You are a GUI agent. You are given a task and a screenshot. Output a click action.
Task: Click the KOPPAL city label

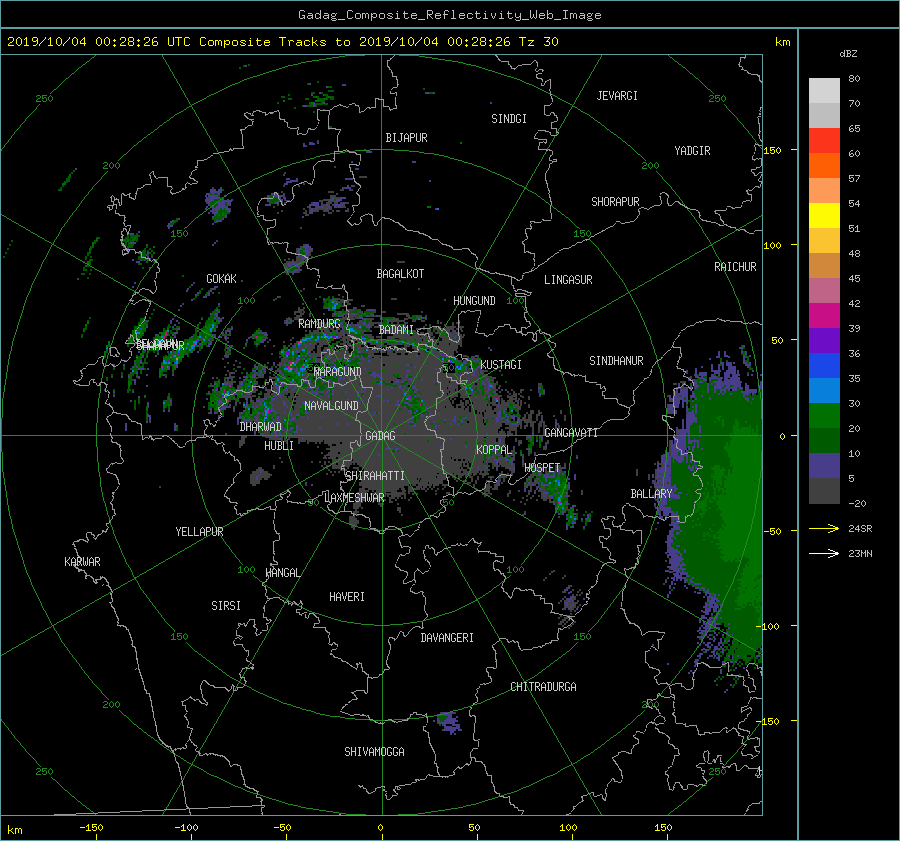click(x=494, y=450)
